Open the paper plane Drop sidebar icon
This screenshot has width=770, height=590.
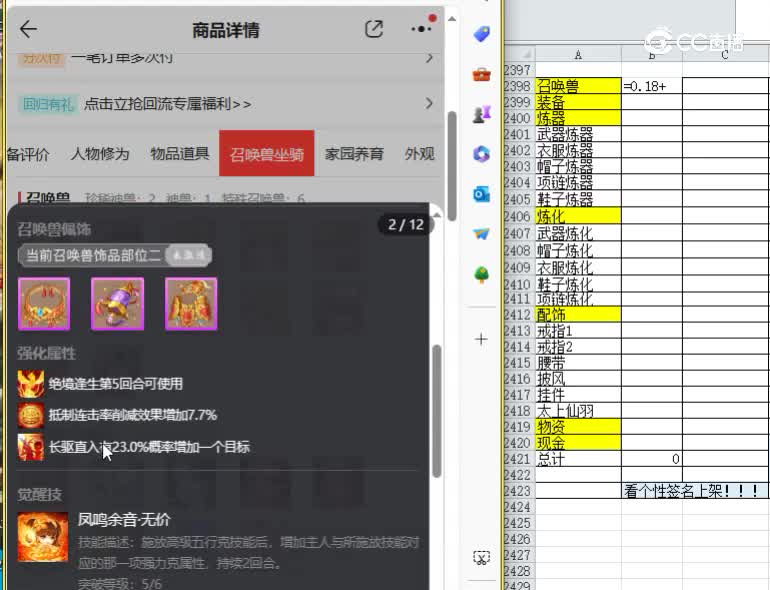(x=481, y=234)
